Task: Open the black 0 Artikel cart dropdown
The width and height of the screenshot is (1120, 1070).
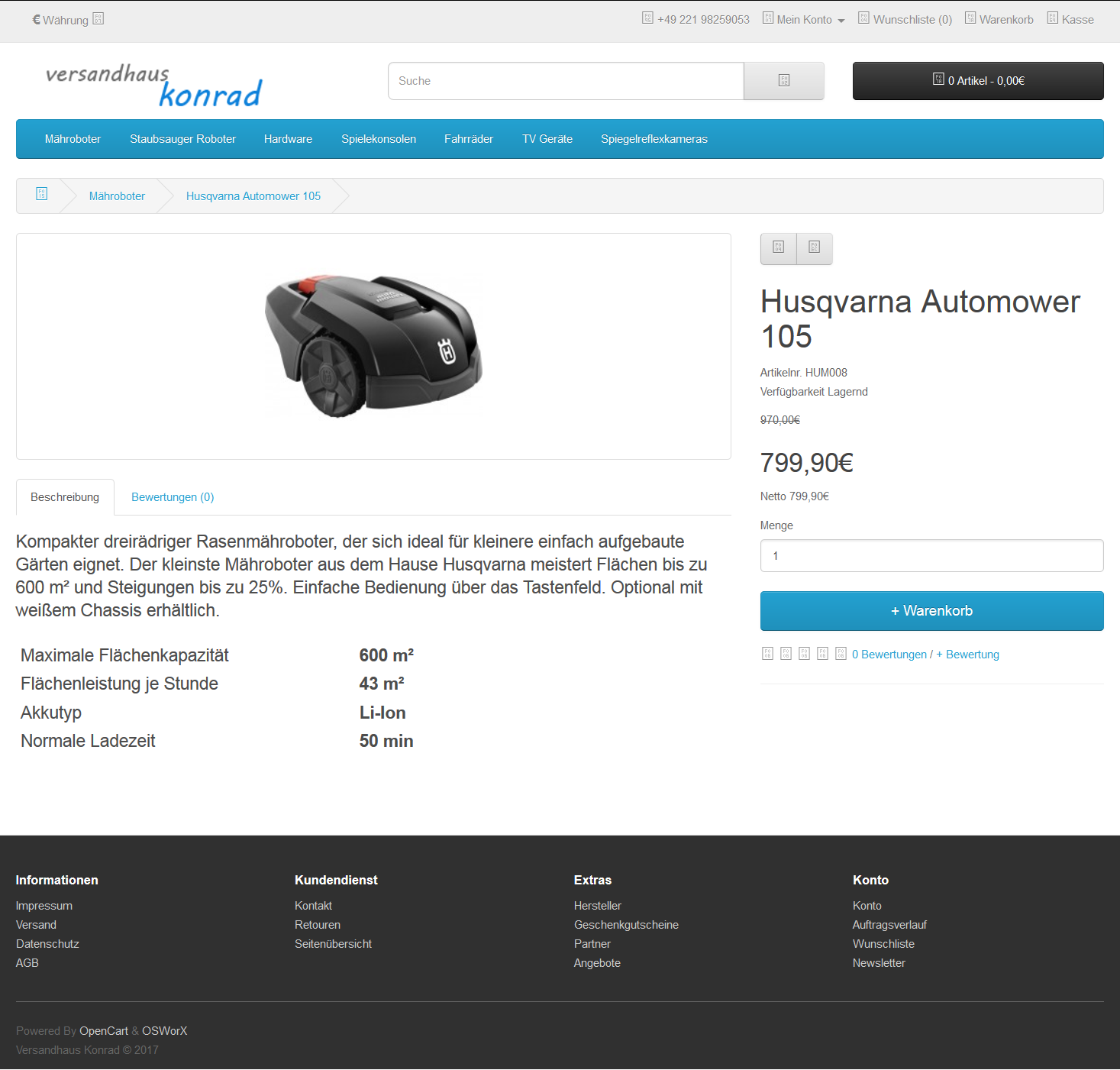Action: click(x=977, y=81)
